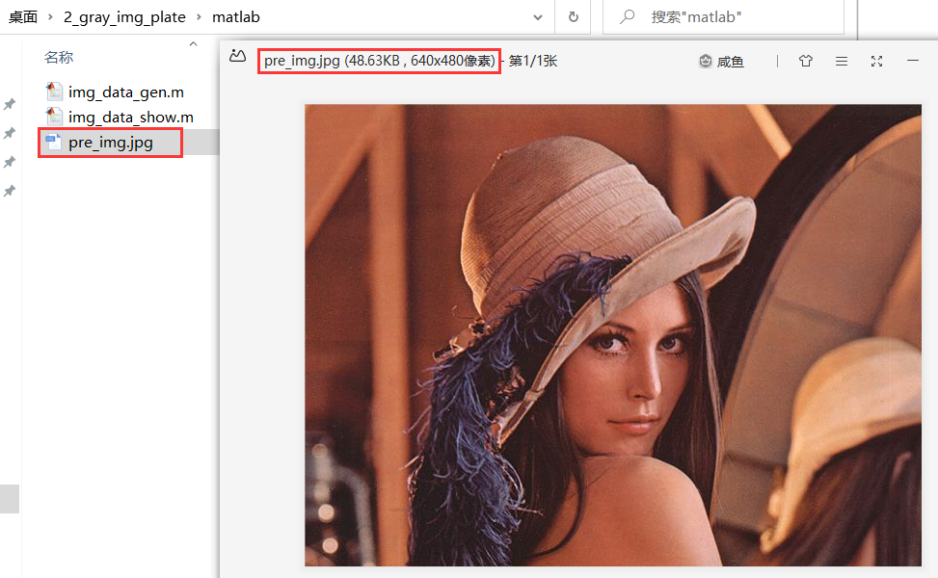
Task: Click the first quick access pin icon
Action: 9,105
